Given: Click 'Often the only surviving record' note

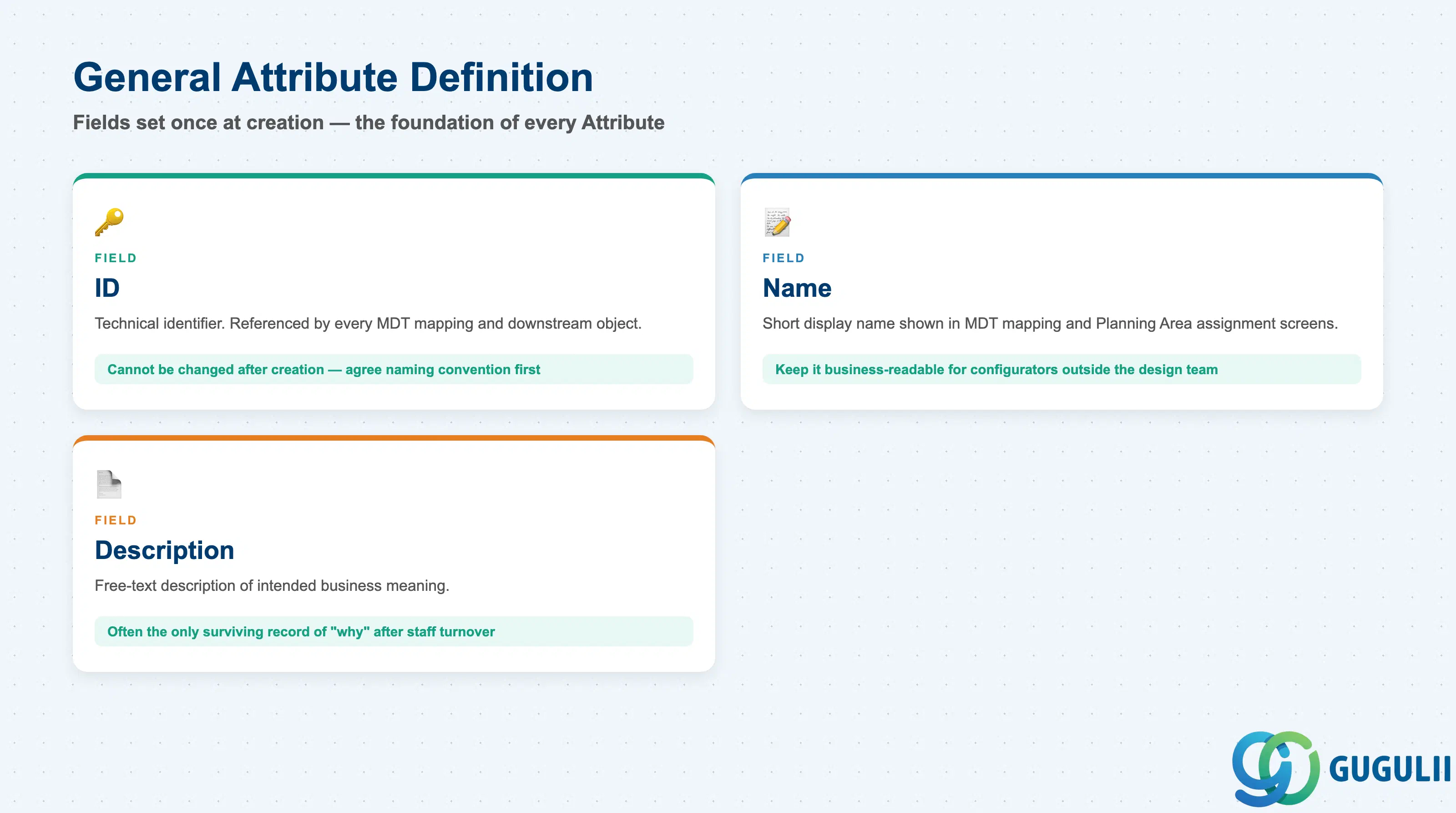Looking at the screenshot, I should point(394,631).
